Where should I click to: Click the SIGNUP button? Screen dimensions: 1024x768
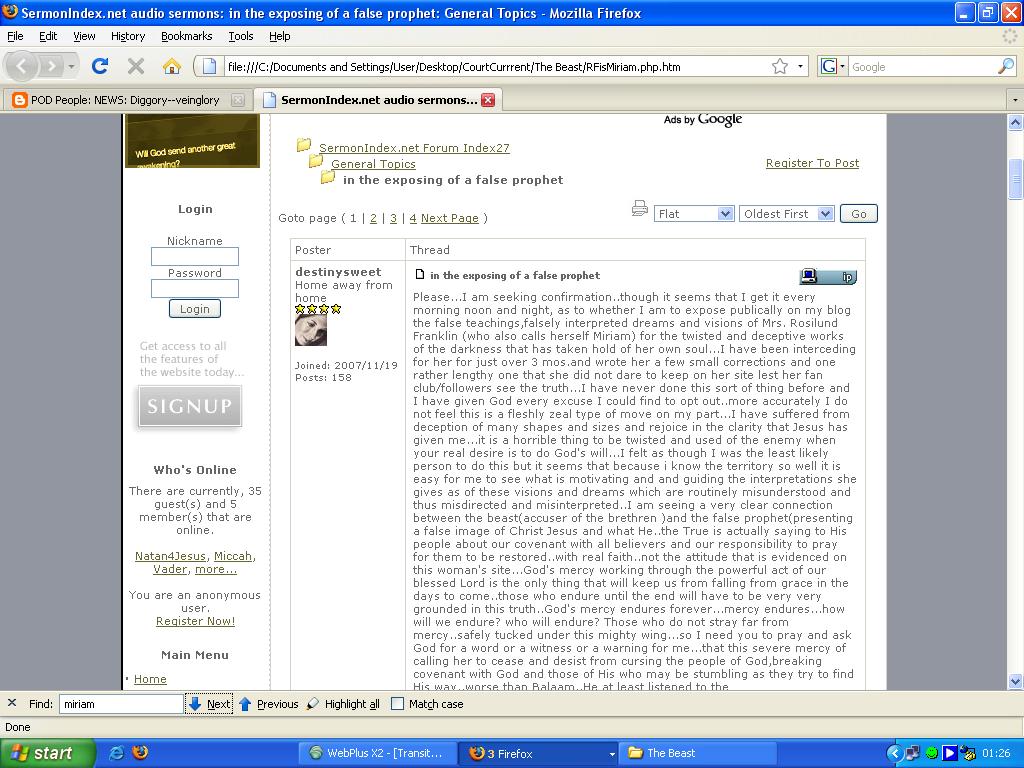[x=190, y=406]
